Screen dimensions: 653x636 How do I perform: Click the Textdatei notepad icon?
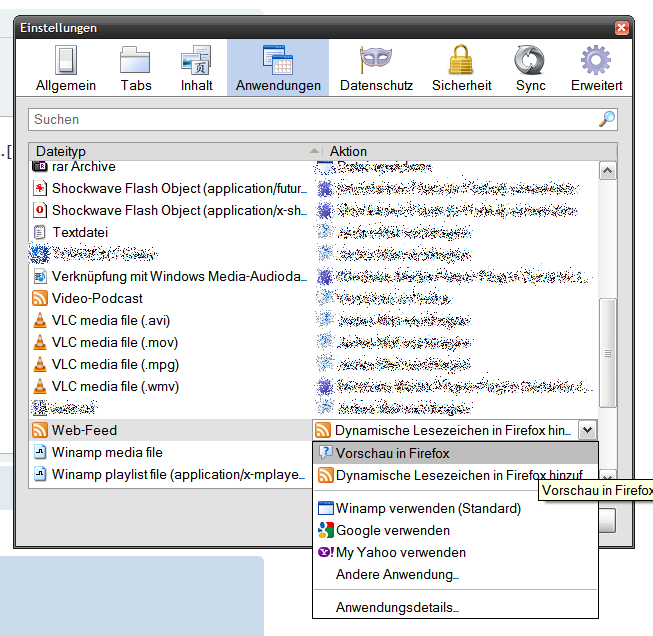pos(40,232)
